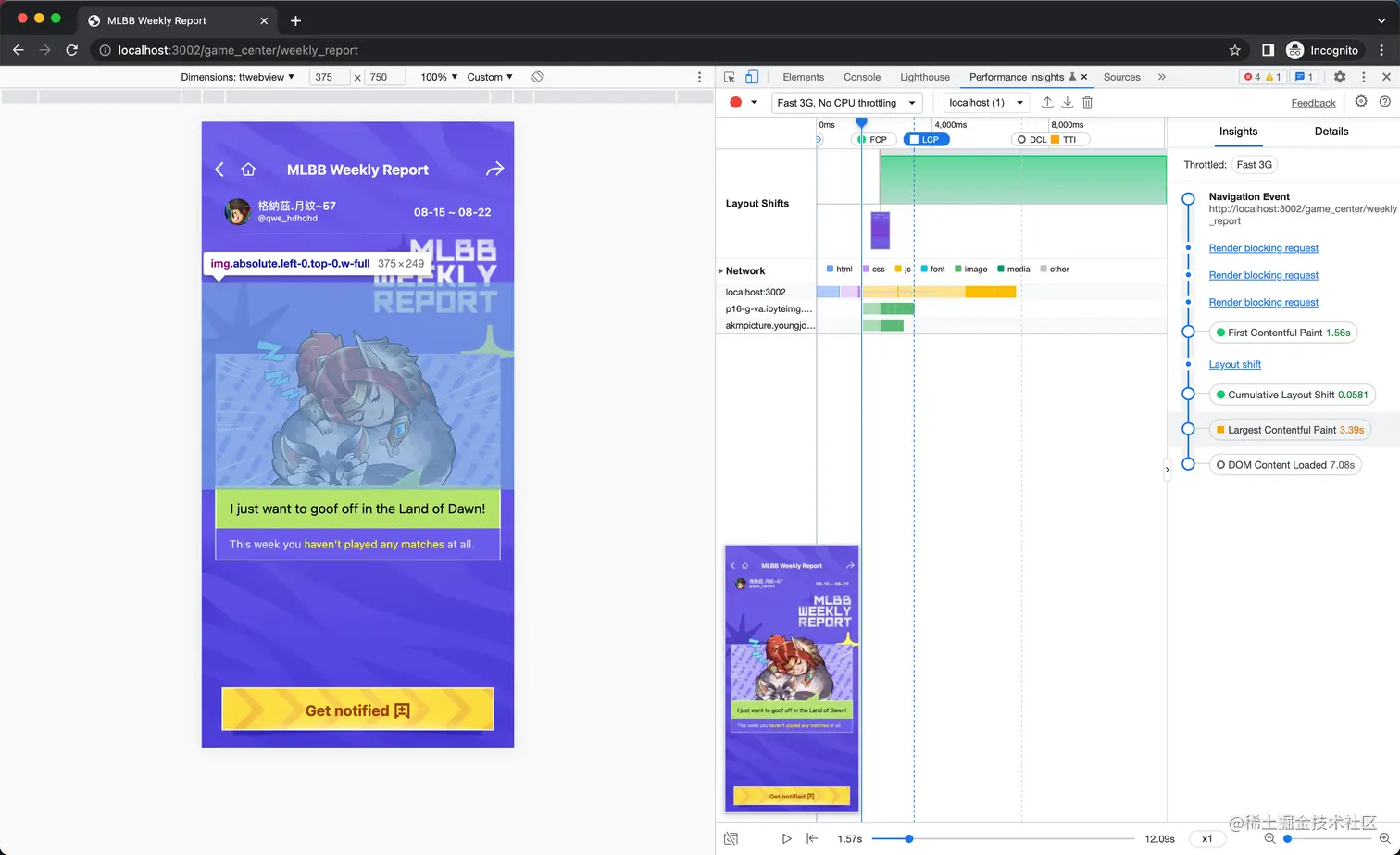Click the home icon in report header
Screen dimensions: 1400x855
coord(248,169)
